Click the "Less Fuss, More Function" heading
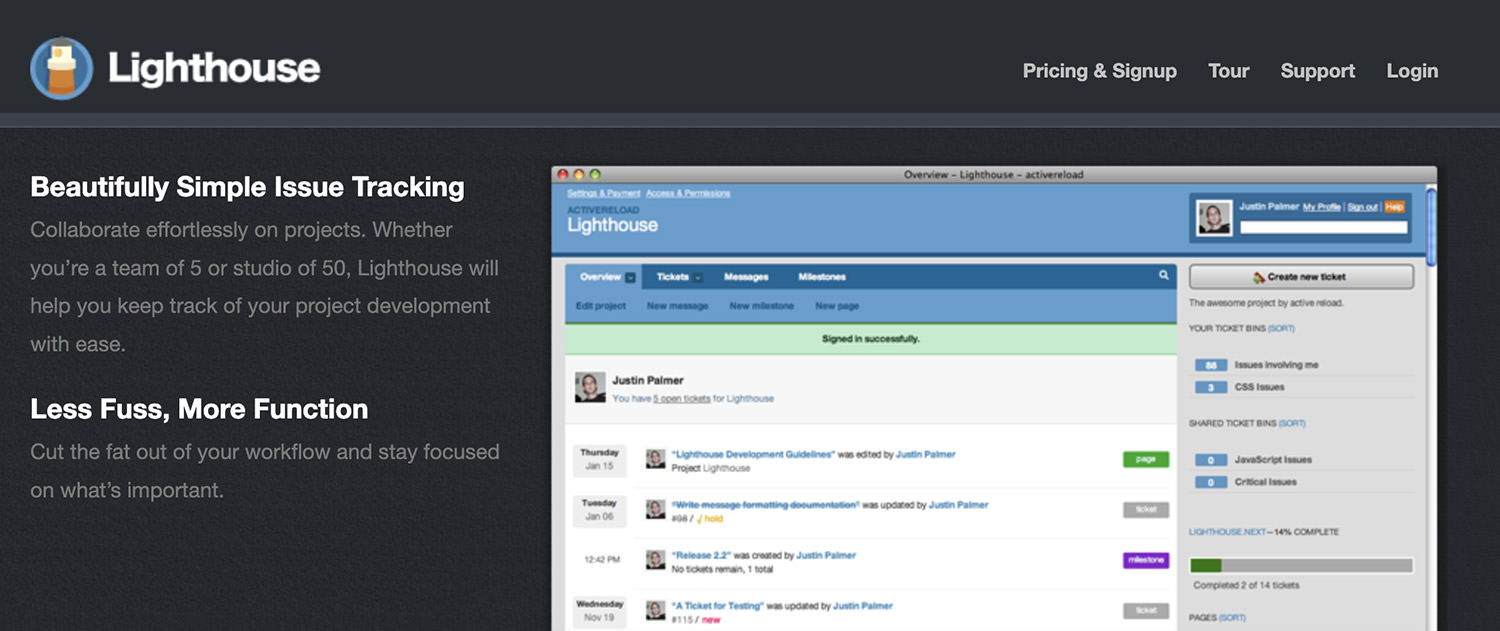Viewport: 1500px width, 631px height. [199, 409]
